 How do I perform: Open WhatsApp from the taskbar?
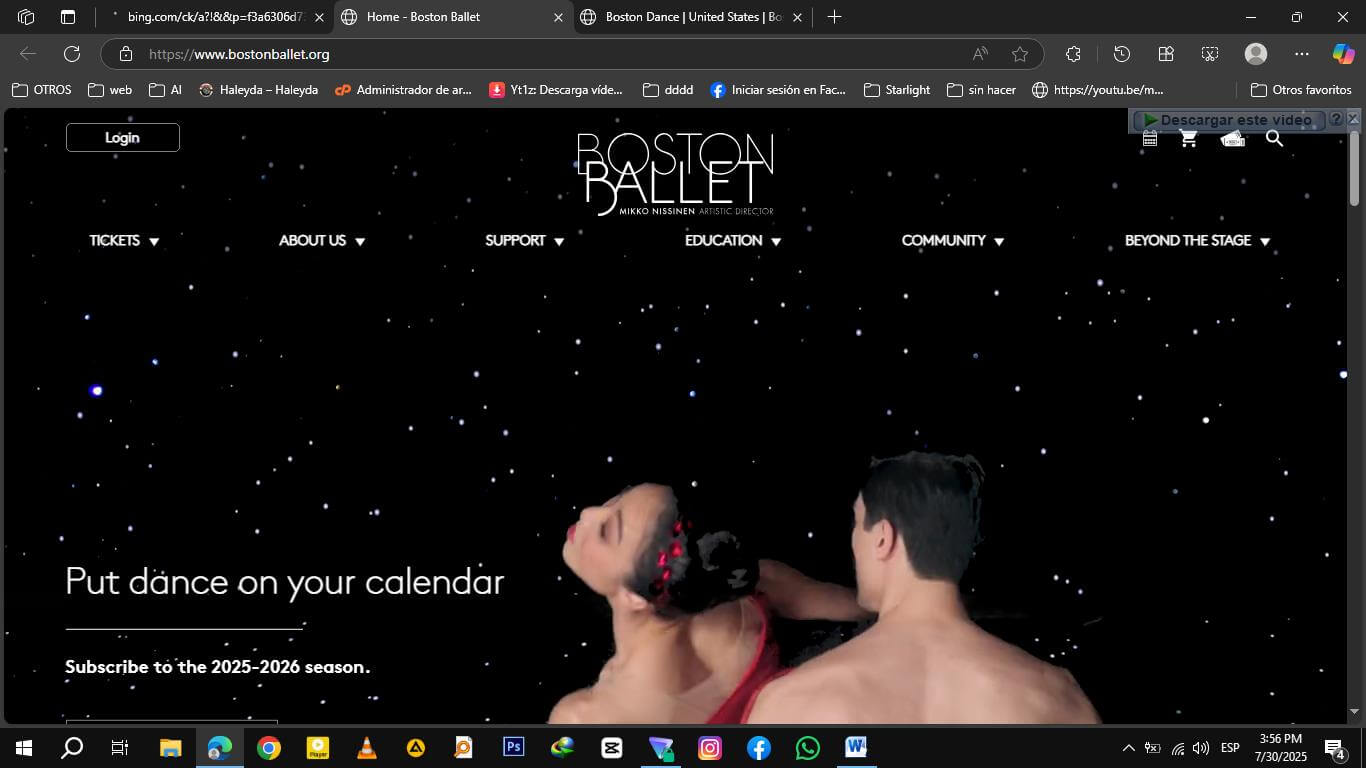807,748
